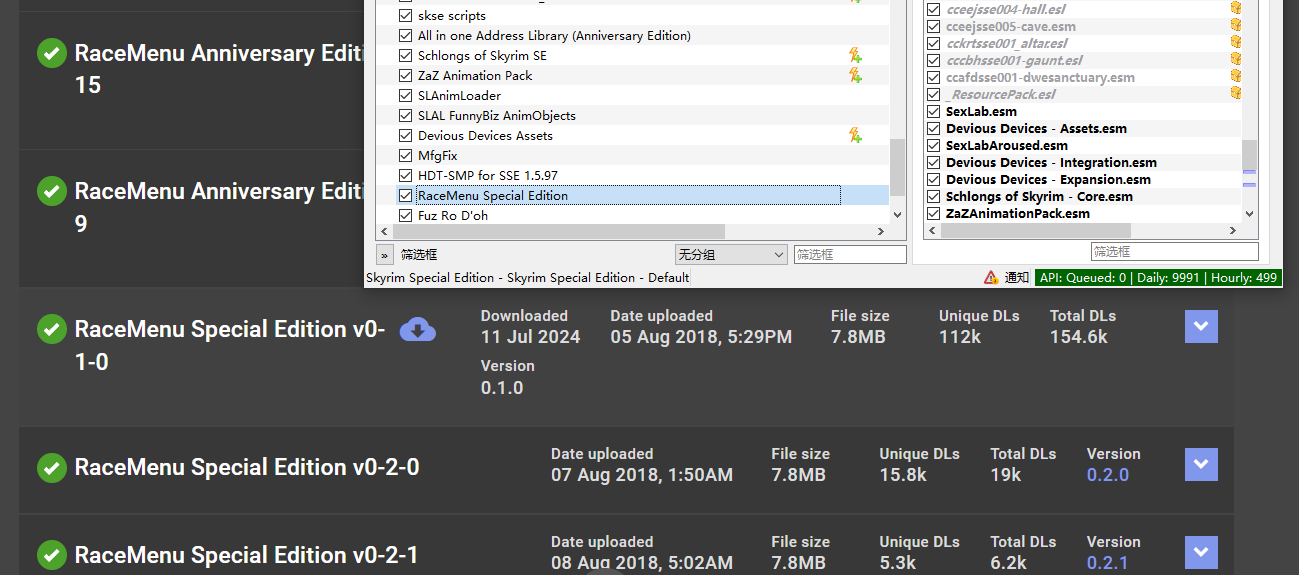Disable the MfgFix mod checkbox
The image size is (1299, 575).
pyautogui.click(x=405, y=156)
